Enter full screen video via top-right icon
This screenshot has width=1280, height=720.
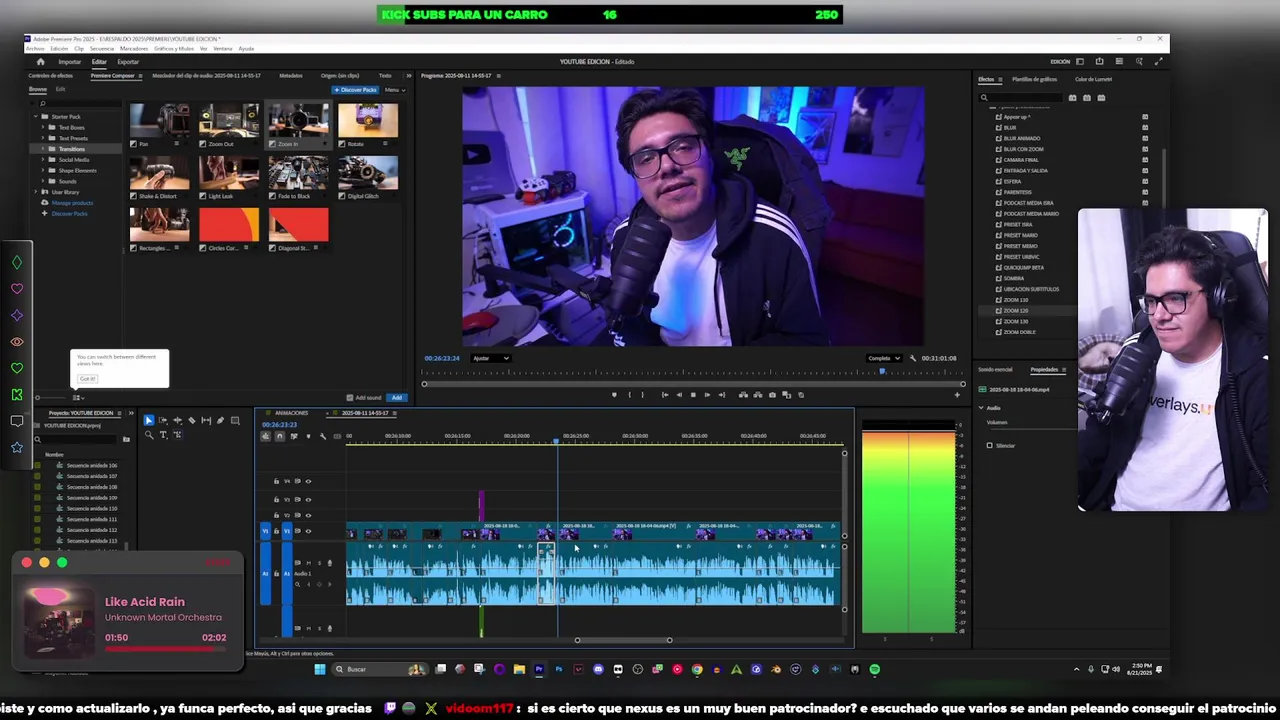[1158, 62]
